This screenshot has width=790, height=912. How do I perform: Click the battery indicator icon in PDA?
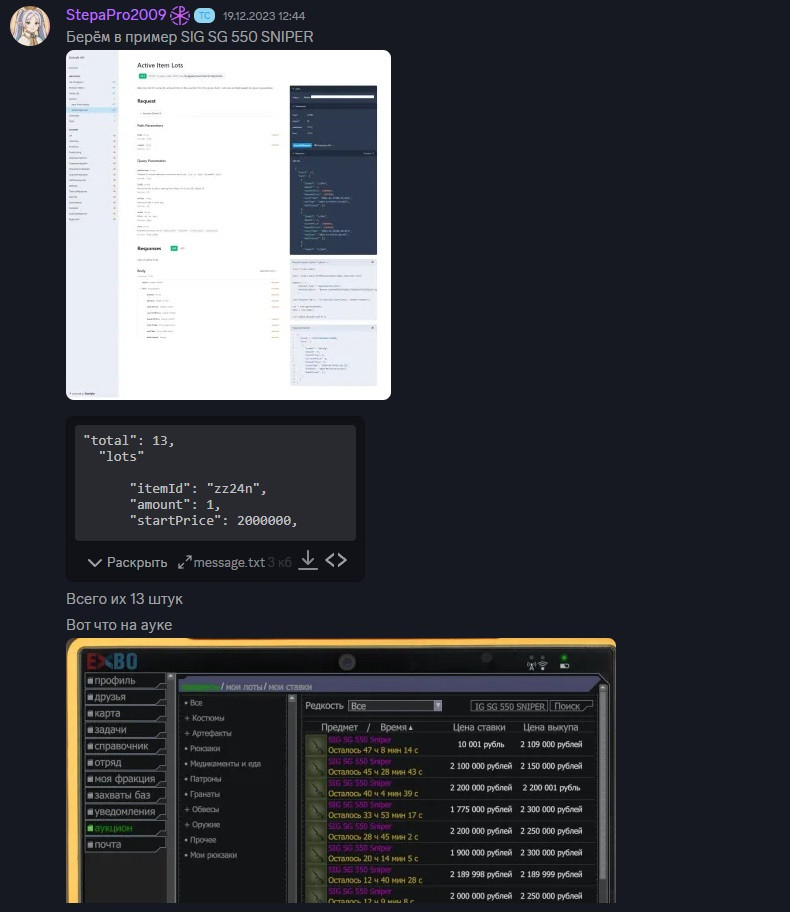point(564,665)
